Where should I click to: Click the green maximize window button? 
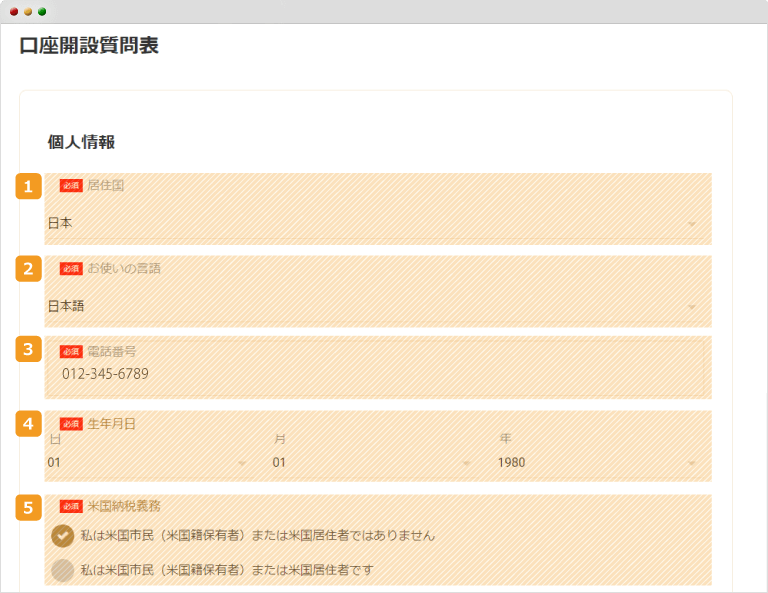[x=42, y=11]
